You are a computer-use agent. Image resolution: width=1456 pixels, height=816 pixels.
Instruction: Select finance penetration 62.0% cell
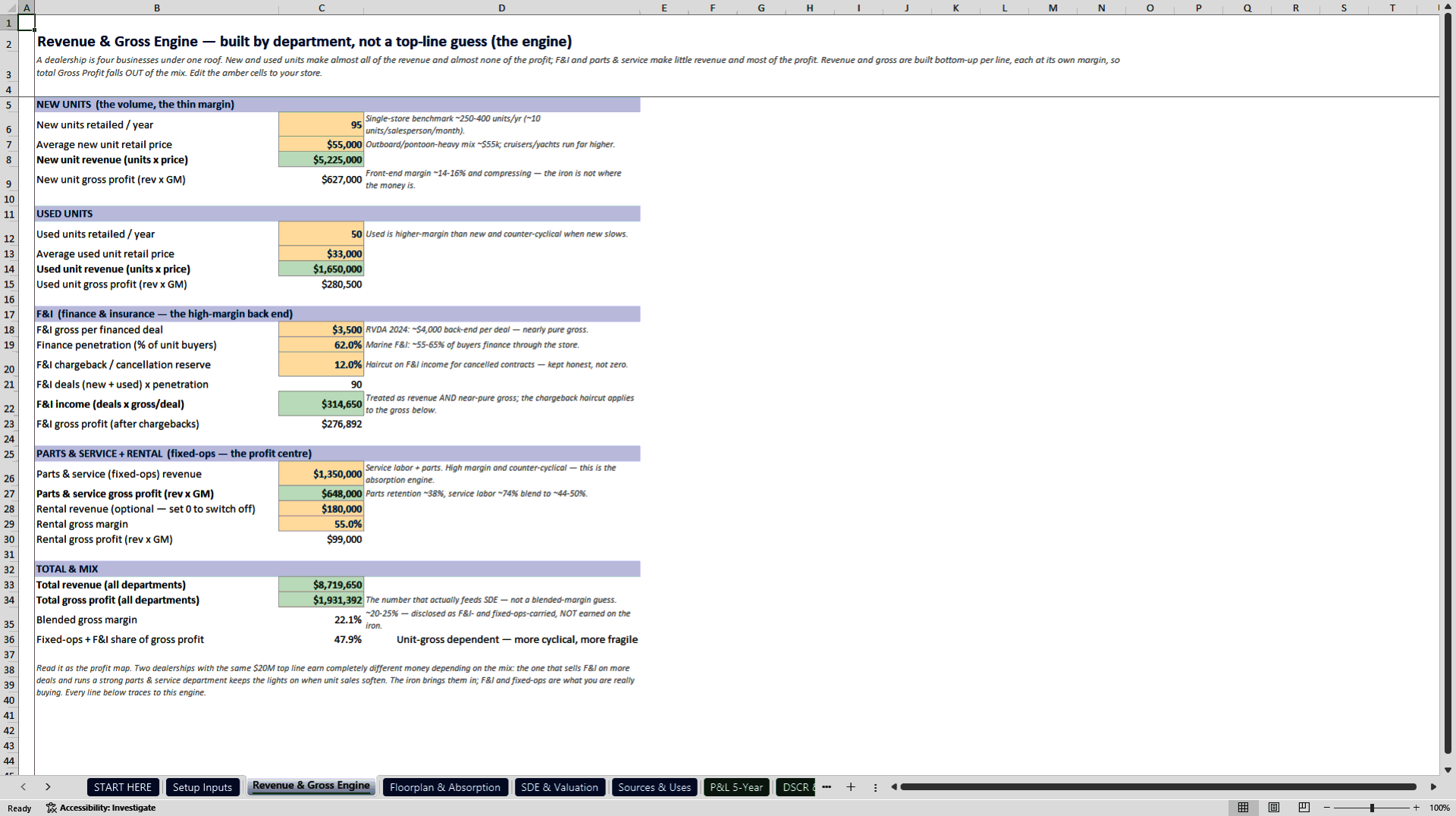[x=322, y=344]
